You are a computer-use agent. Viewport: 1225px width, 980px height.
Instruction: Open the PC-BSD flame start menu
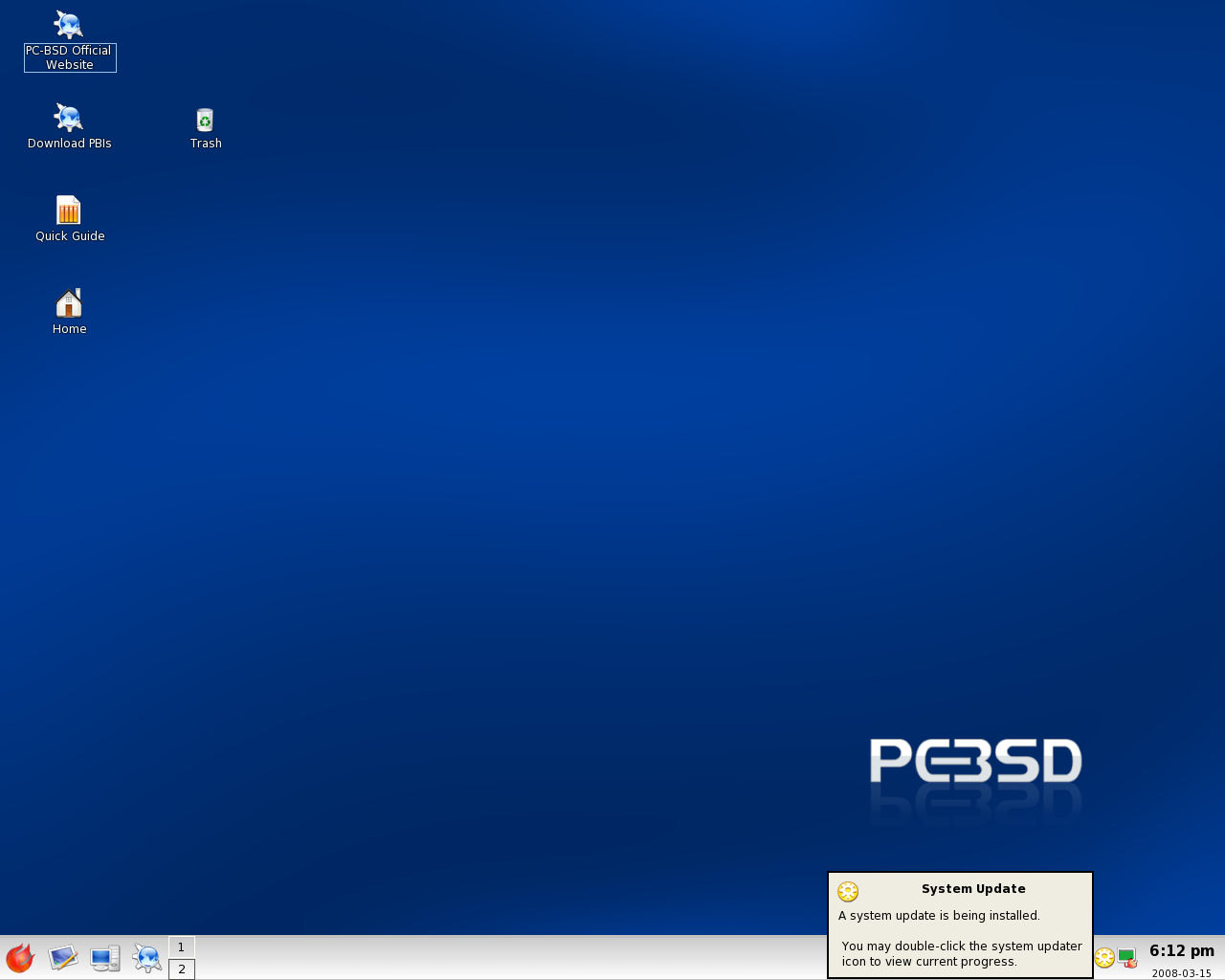click(20, 958)
